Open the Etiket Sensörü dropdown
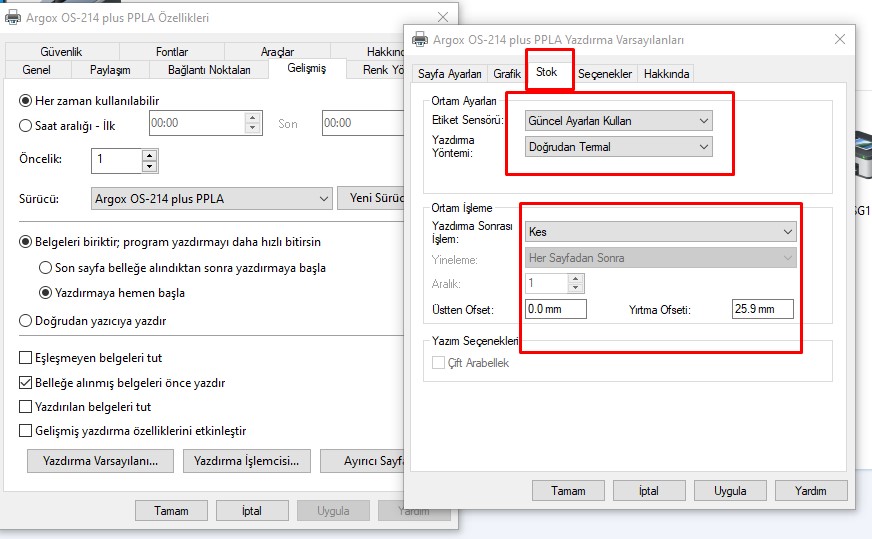 pyautogui.click(x=618, y=121)
